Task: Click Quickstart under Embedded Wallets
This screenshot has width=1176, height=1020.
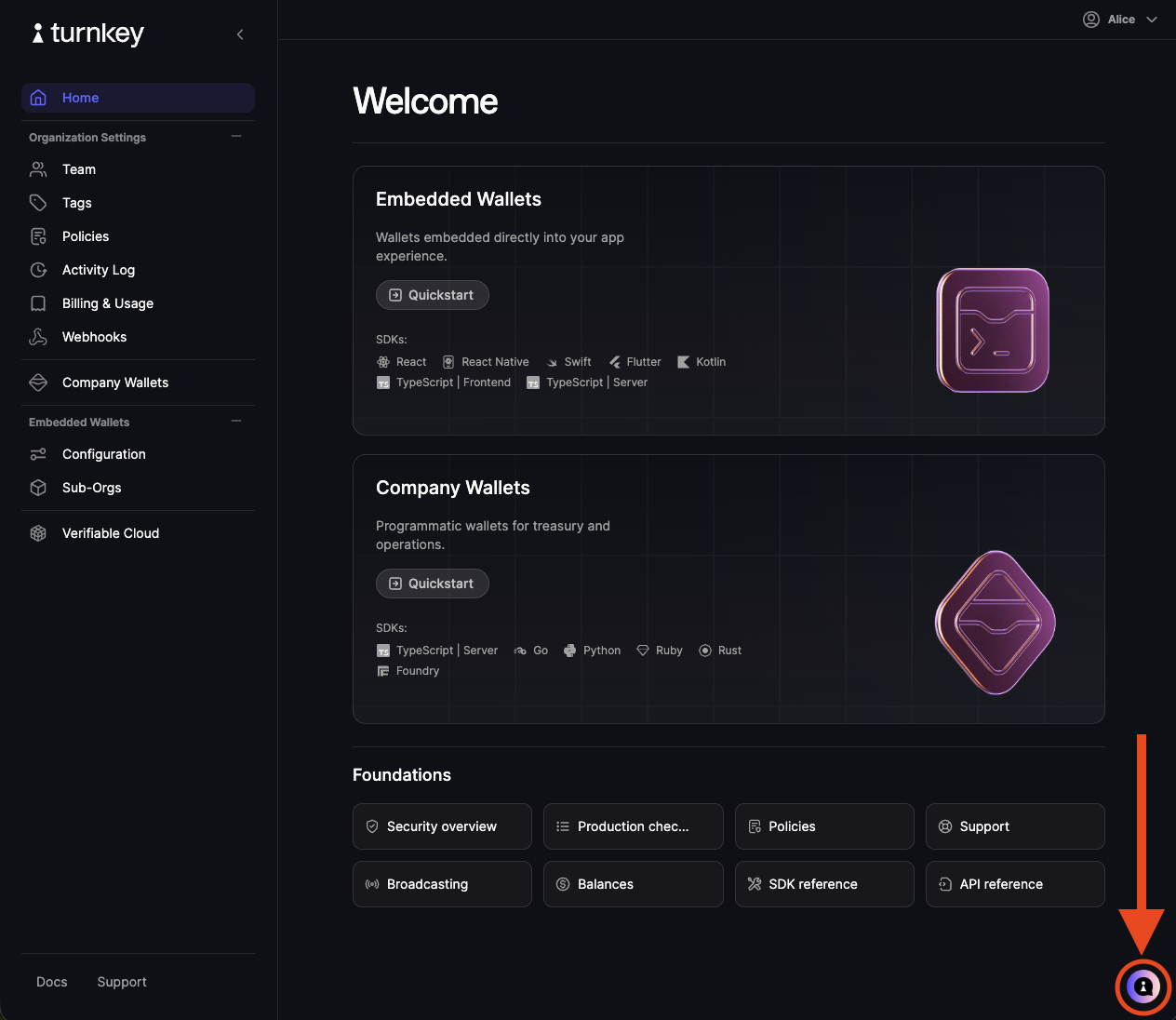Action: tap(433, 295)
